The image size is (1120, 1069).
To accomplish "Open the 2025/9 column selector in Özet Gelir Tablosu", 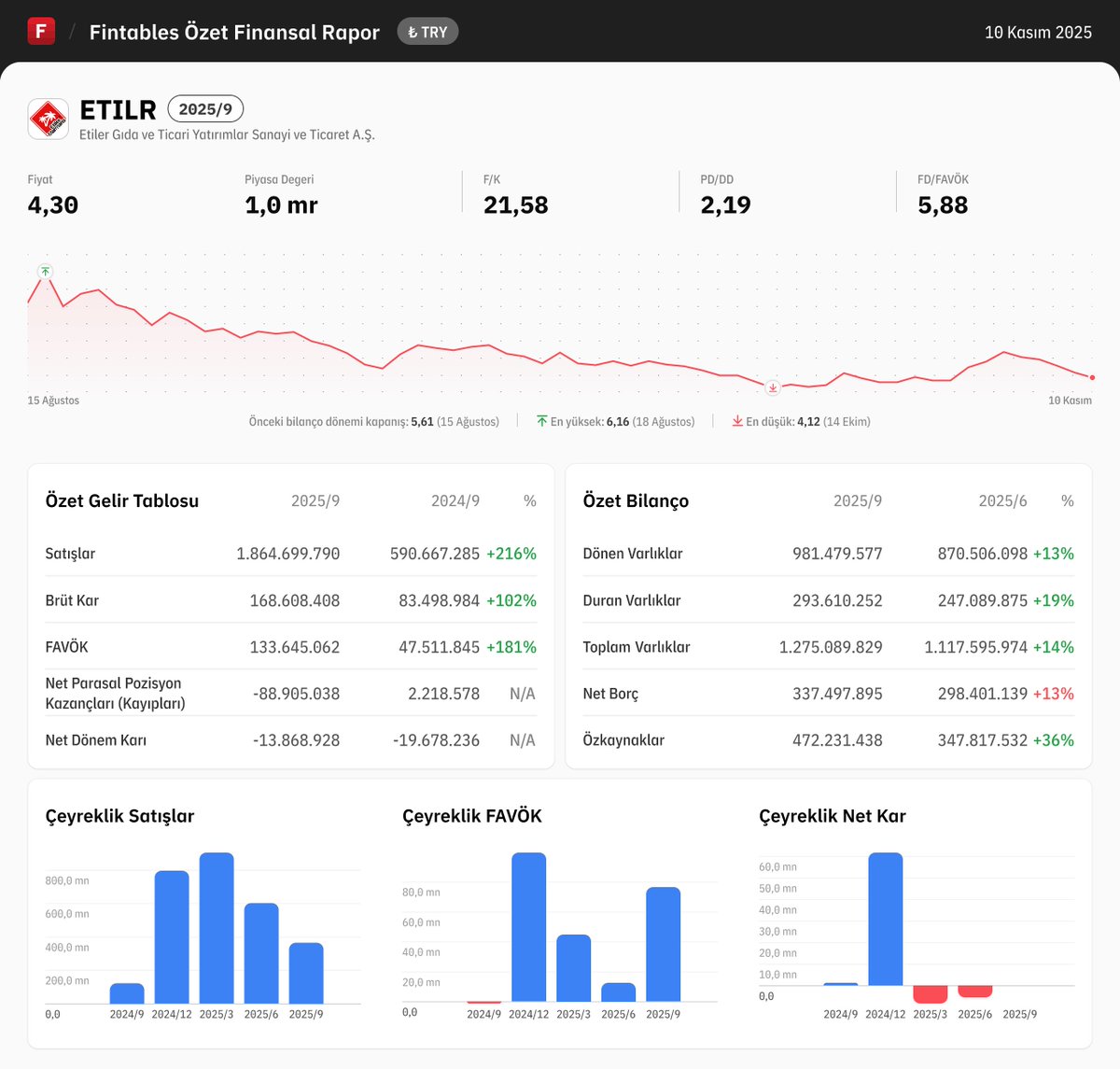I will pos(316,500).
